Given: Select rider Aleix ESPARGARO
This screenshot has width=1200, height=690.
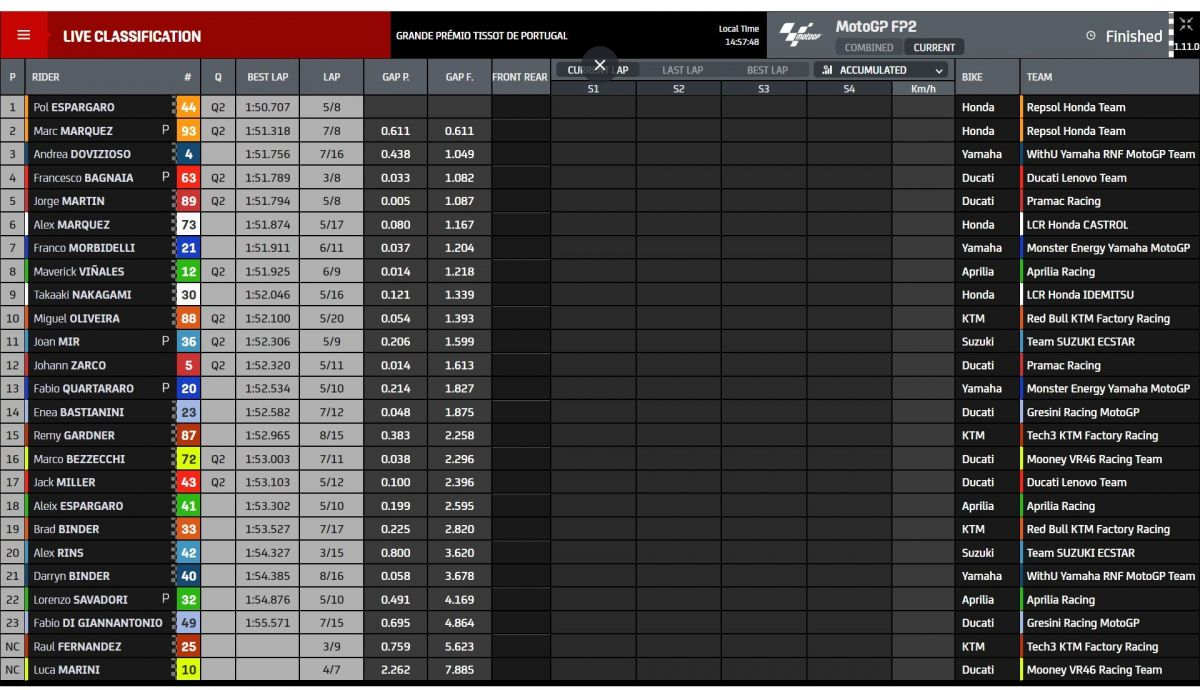Looking at the screenshot, I should [x=78, y=506].
